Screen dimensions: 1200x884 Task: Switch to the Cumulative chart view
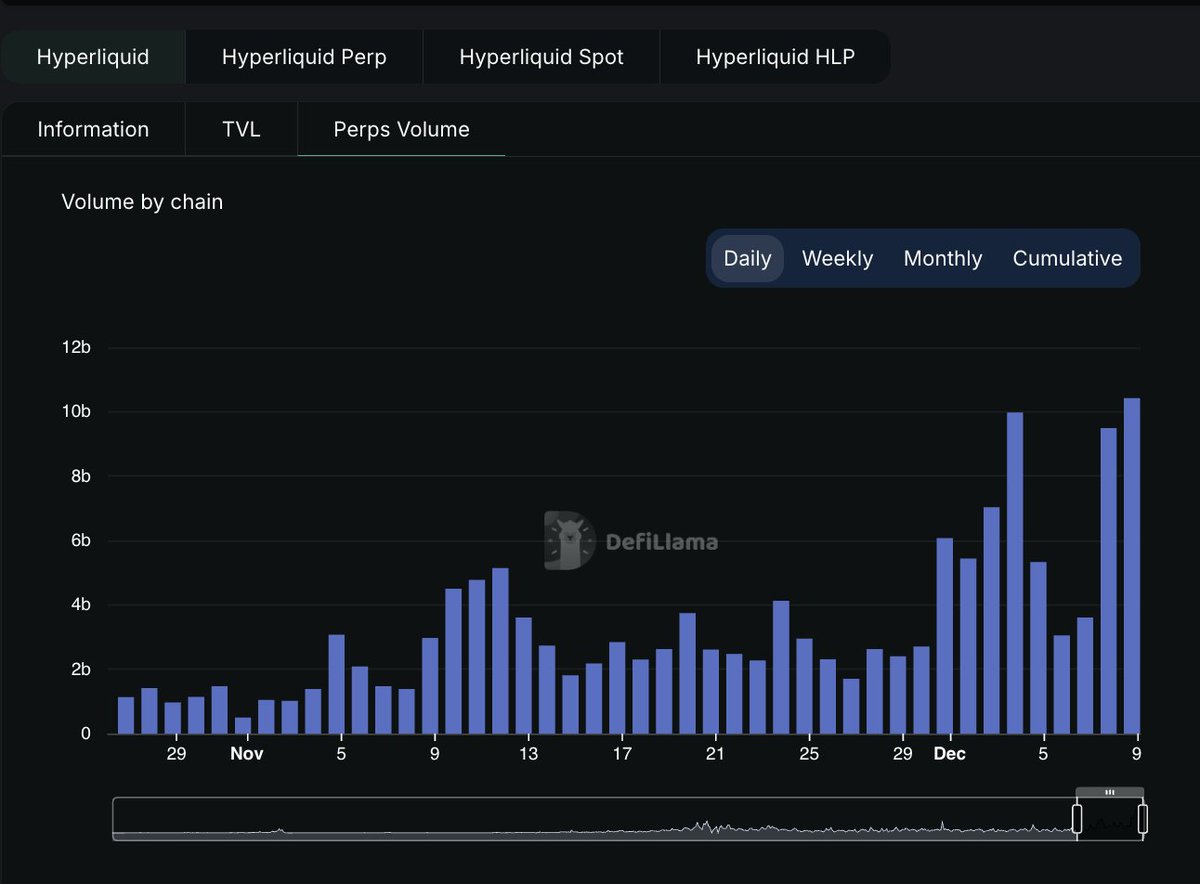pyautogui.click(x=1067, y=258)
